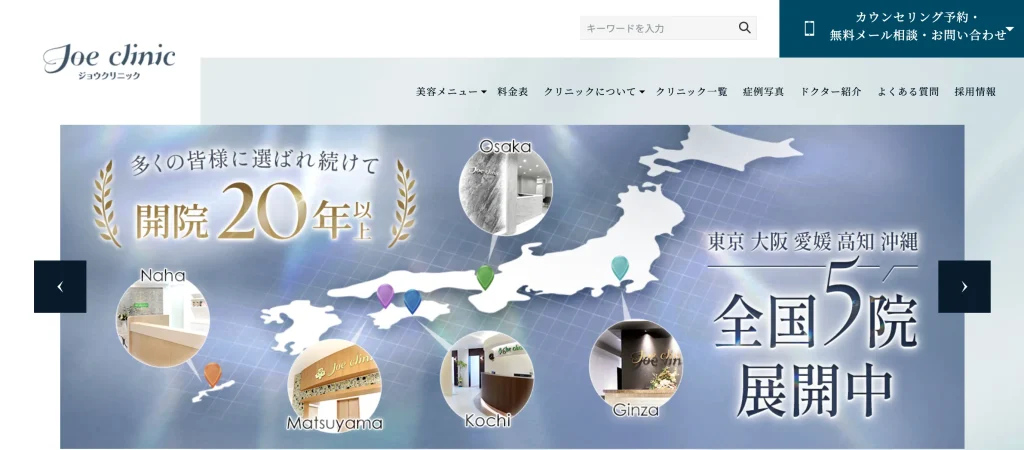Open 症例写真 menu item
Image resolution: width=1024 pixels, height=450 pixels.
[x=763, y=92]
